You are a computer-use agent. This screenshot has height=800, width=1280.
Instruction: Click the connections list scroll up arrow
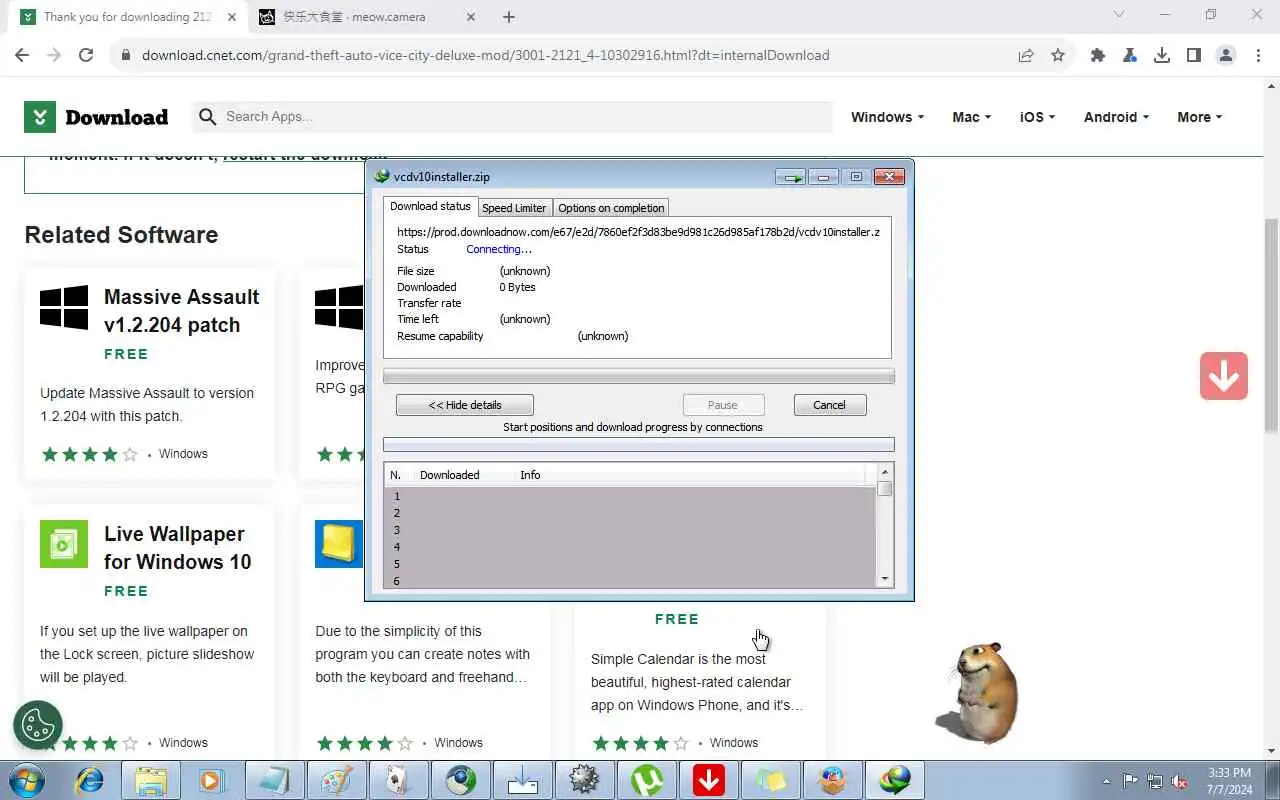(x=885, y=471)
